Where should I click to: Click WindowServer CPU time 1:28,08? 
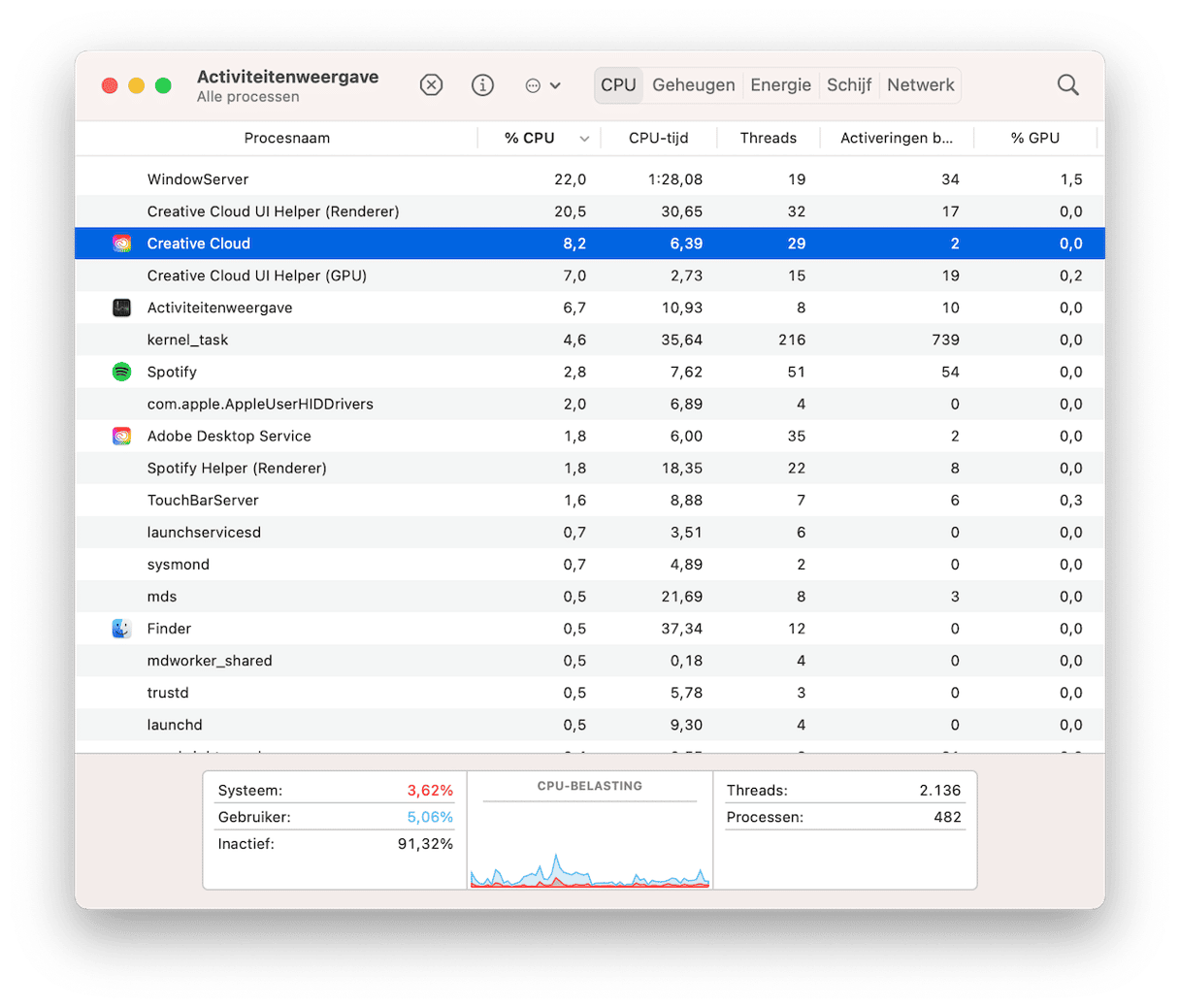pos(675,179)
